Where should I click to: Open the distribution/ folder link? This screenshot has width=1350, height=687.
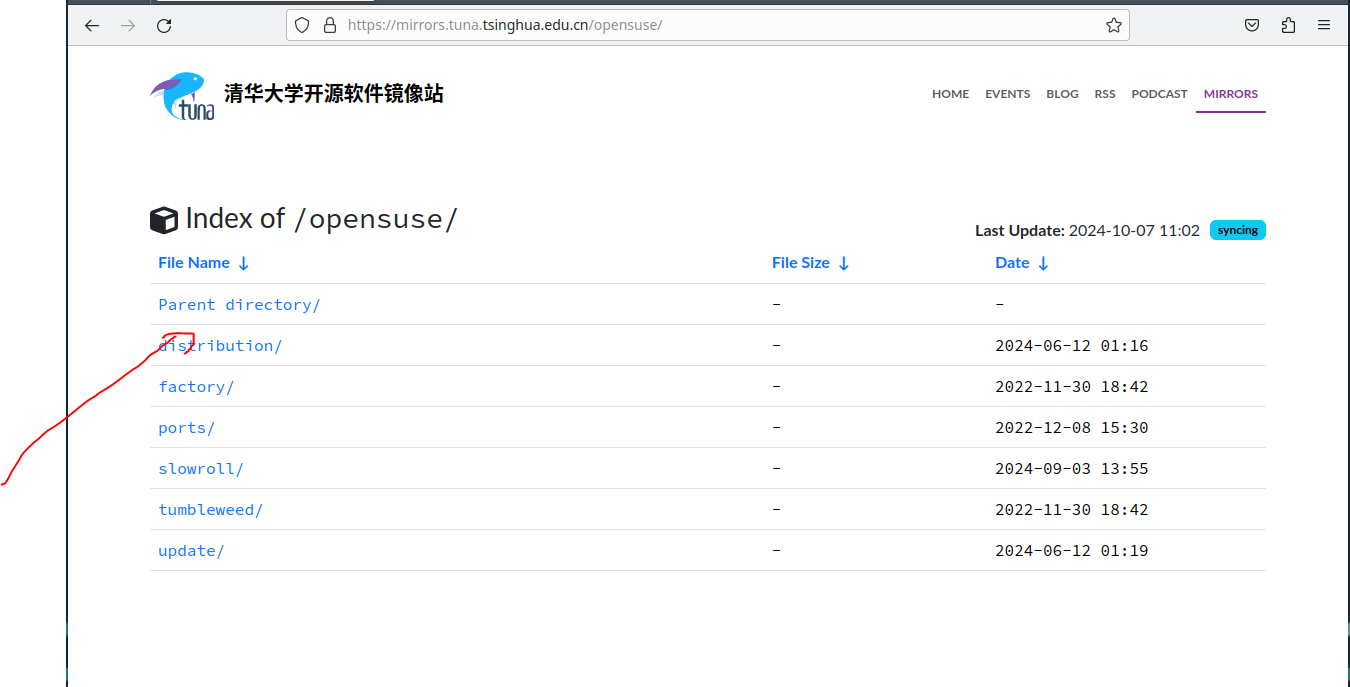[x=220, y=346]
